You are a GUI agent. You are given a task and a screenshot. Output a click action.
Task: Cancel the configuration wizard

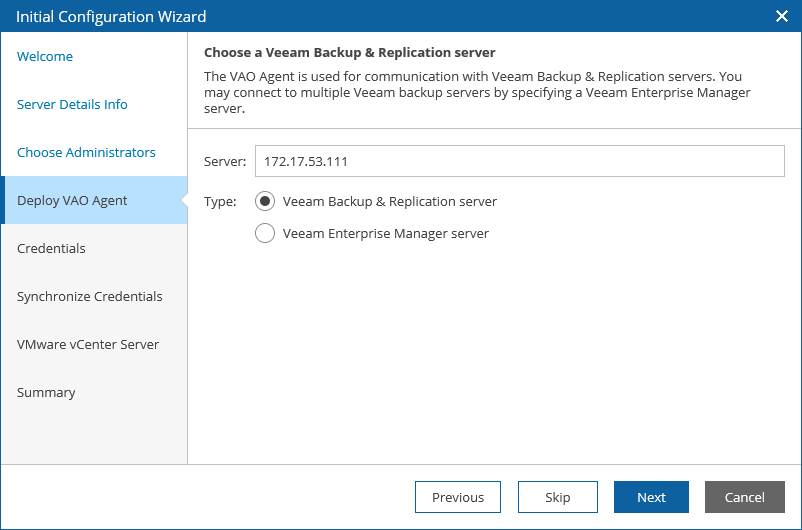click(x=745, y=497)
